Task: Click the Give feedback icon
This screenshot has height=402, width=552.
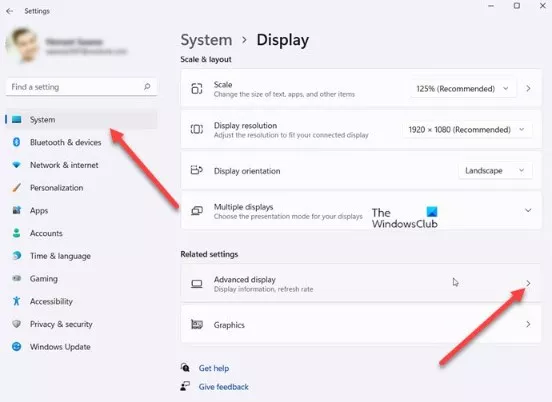Action: coord(185,386)
